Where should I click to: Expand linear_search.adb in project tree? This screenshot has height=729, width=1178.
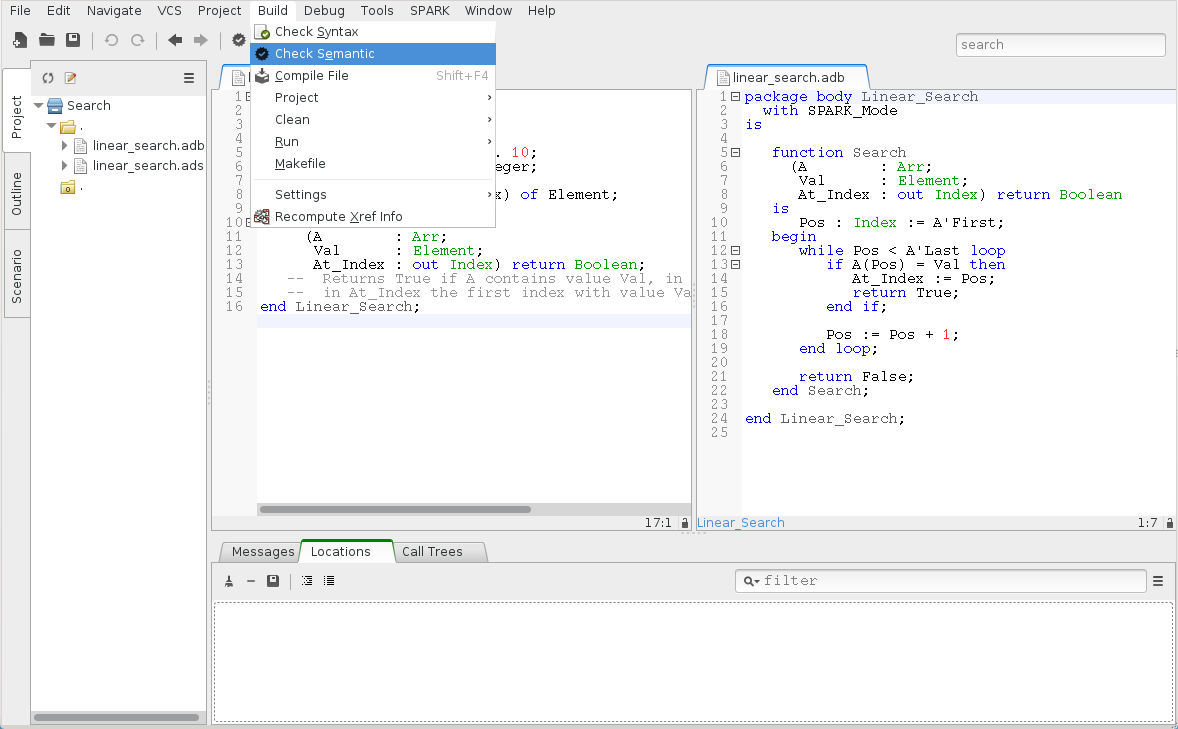65,146
